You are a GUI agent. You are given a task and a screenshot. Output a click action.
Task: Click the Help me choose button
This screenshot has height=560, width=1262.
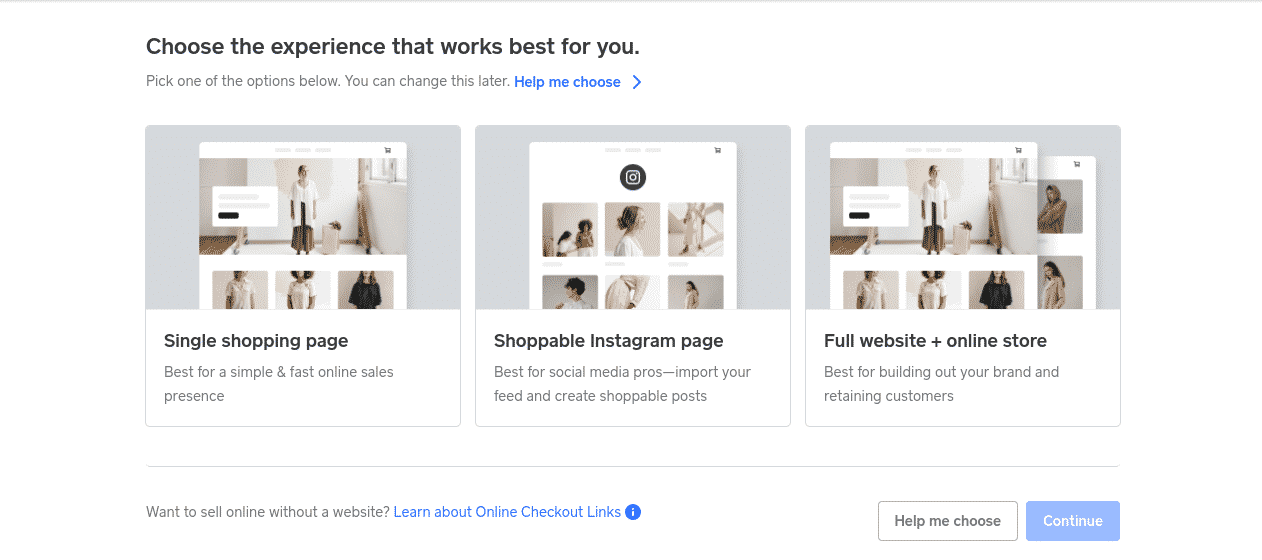[948, 521]
